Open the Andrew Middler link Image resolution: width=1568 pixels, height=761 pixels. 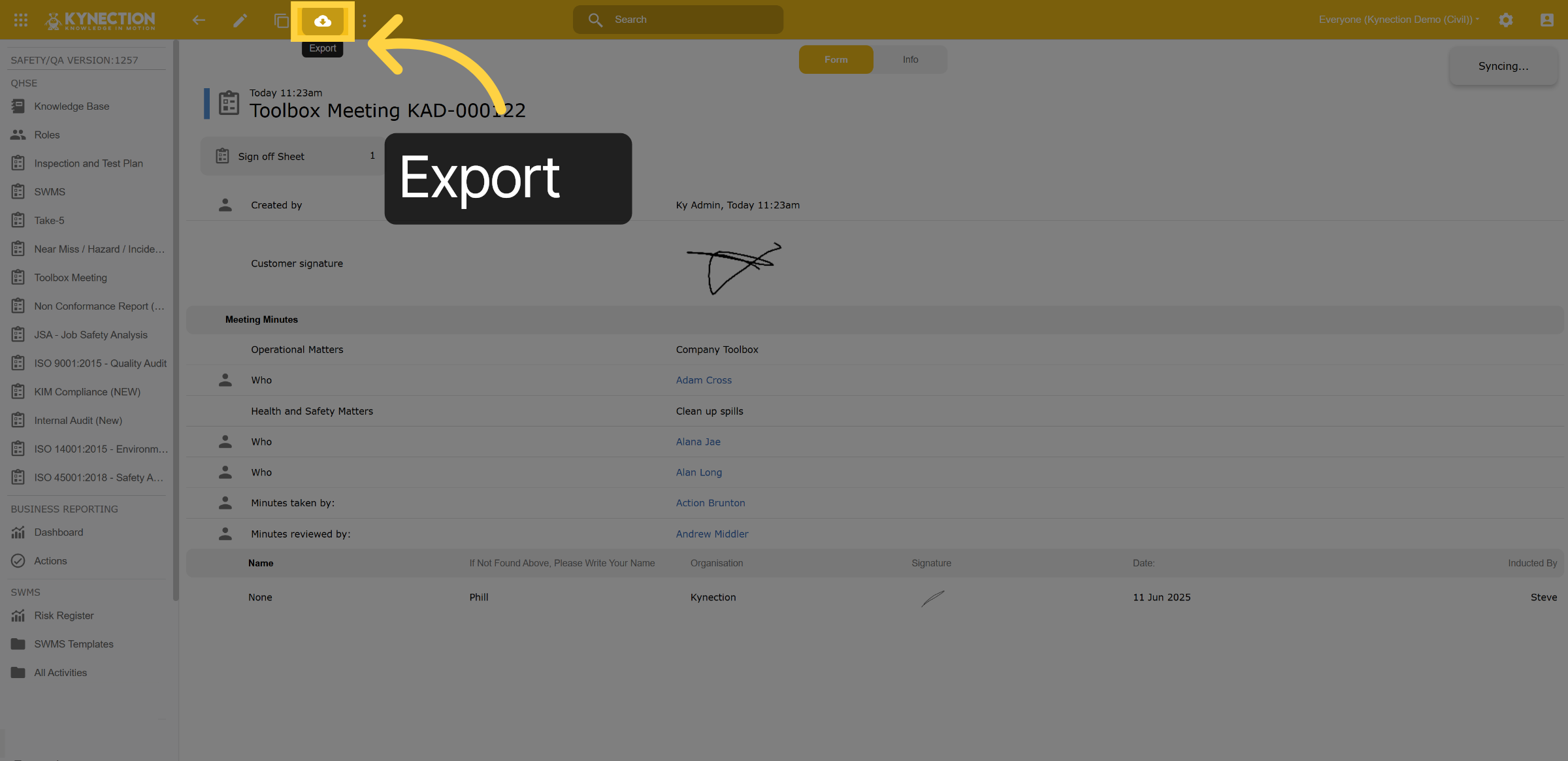coord(712,534)
